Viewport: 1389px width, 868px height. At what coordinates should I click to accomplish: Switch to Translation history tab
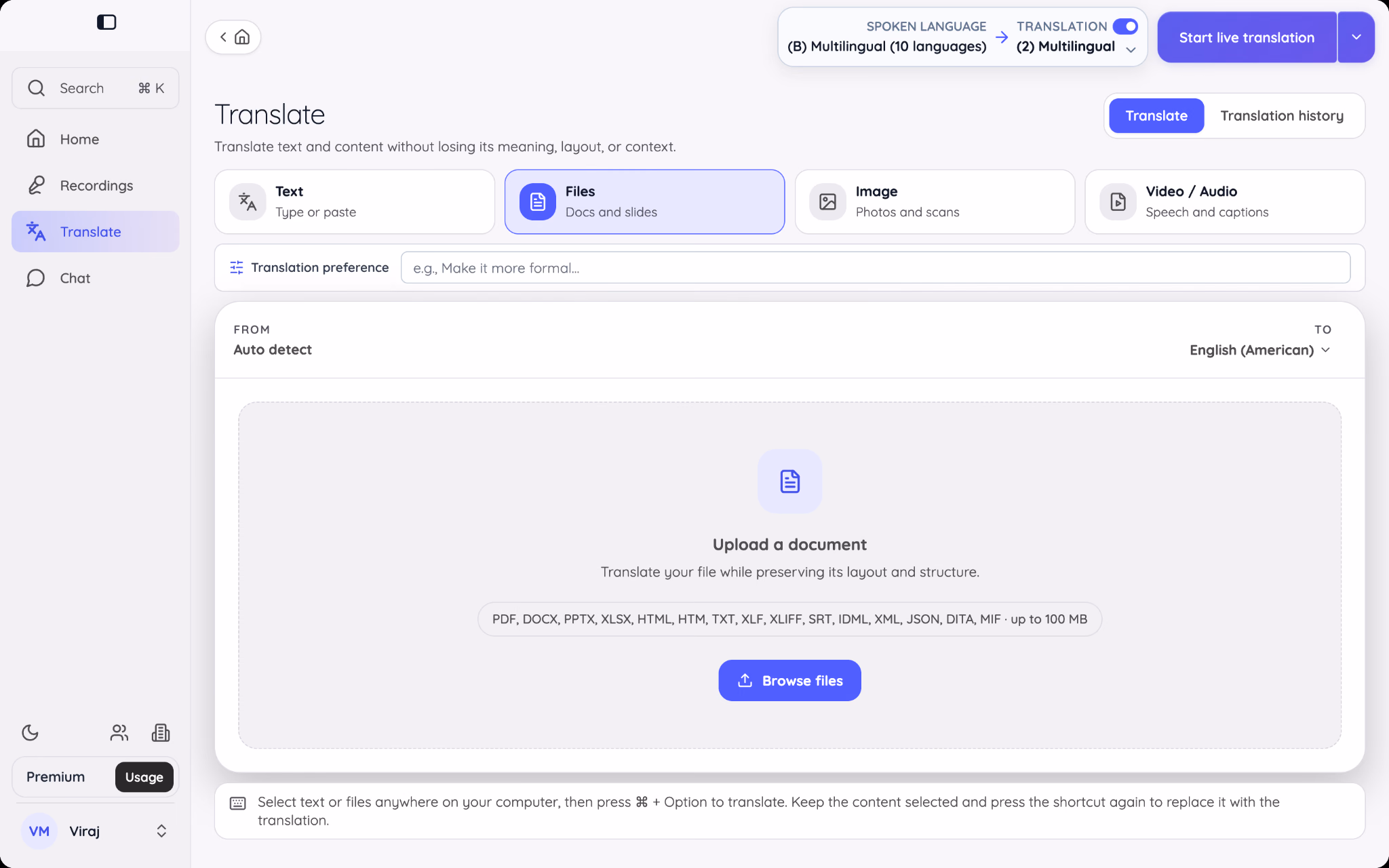(1282, 116)
